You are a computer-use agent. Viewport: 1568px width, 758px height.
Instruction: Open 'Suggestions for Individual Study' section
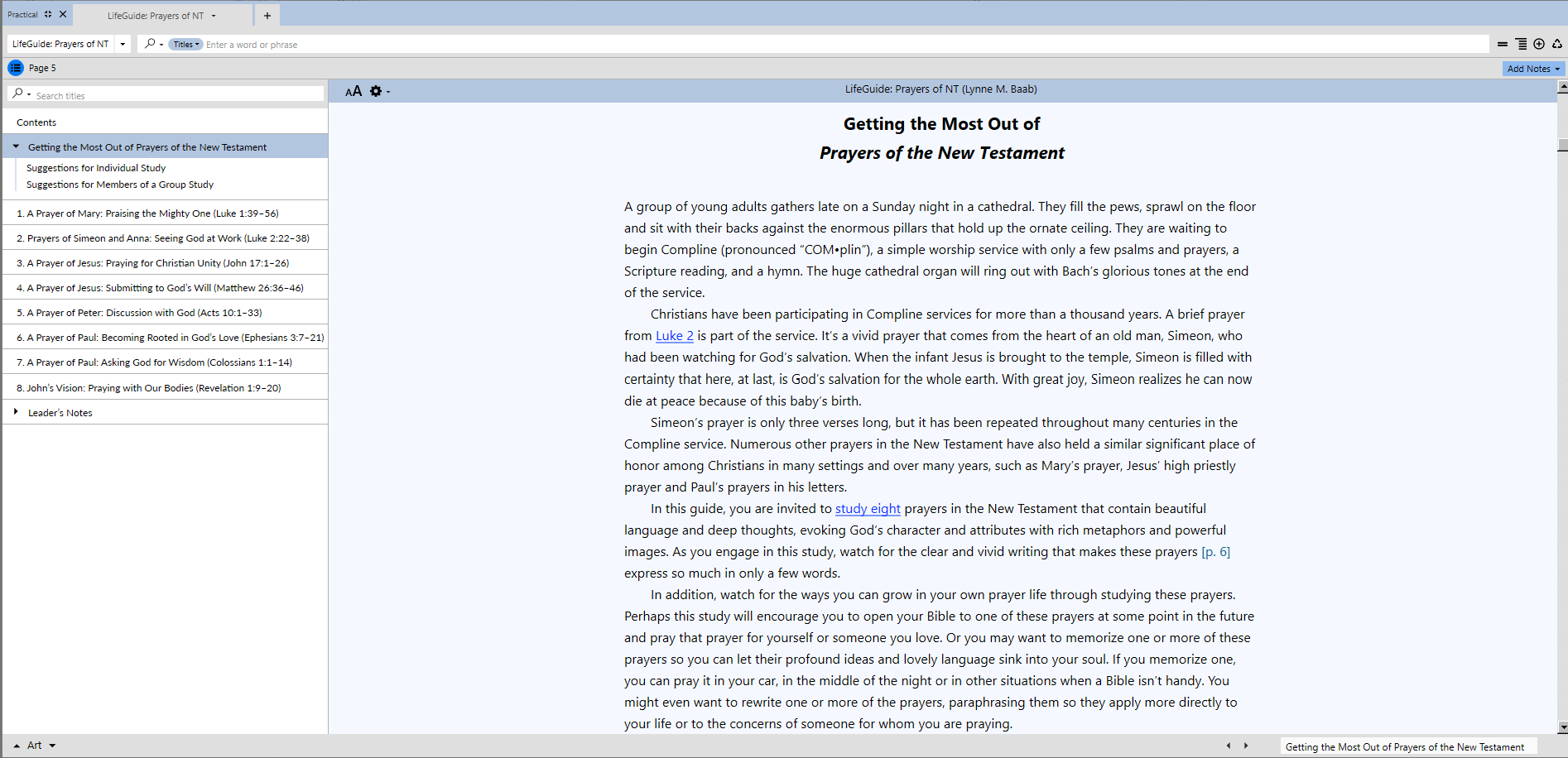[96, 168]
